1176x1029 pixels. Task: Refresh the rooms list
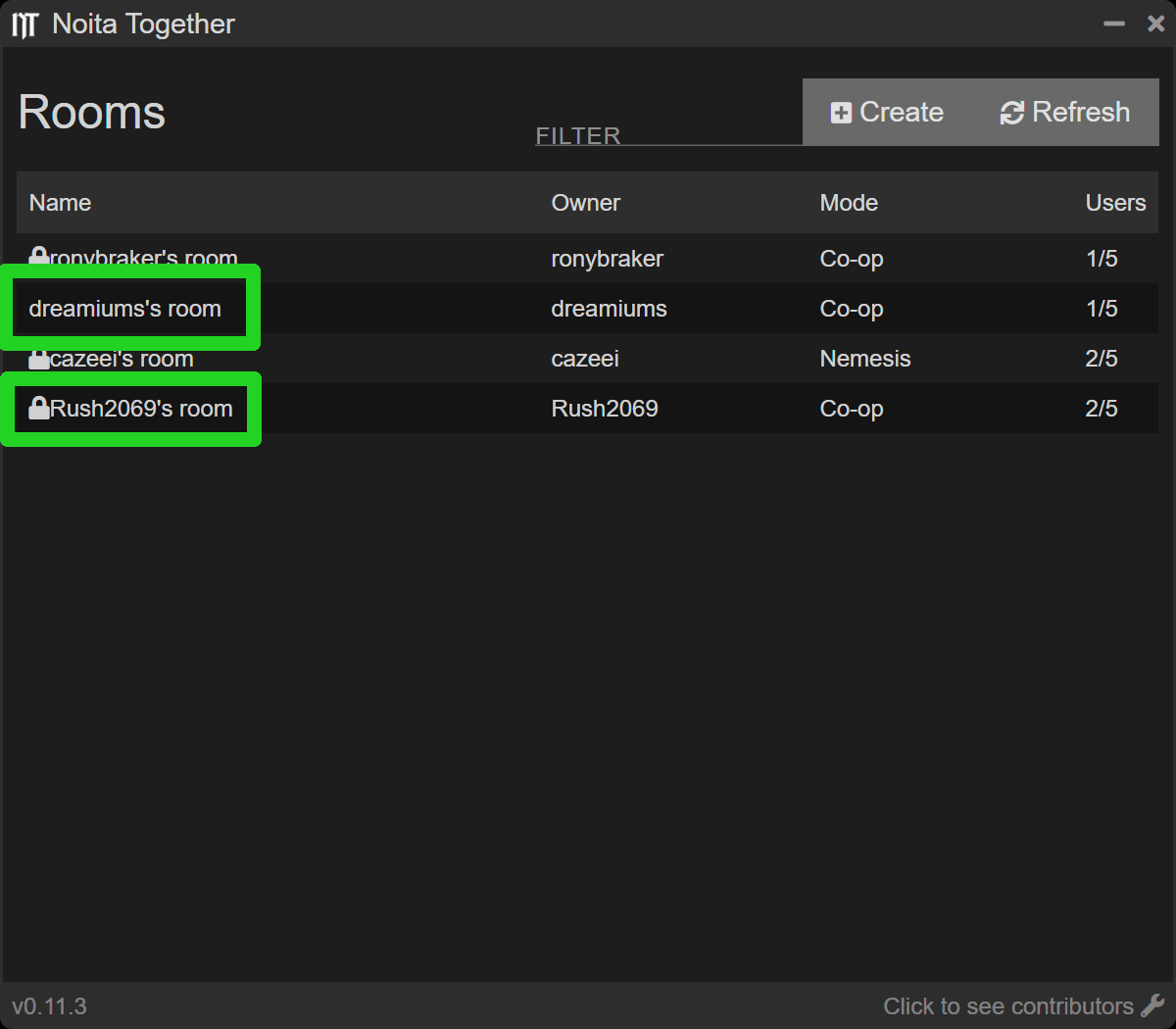(1065, 113)
